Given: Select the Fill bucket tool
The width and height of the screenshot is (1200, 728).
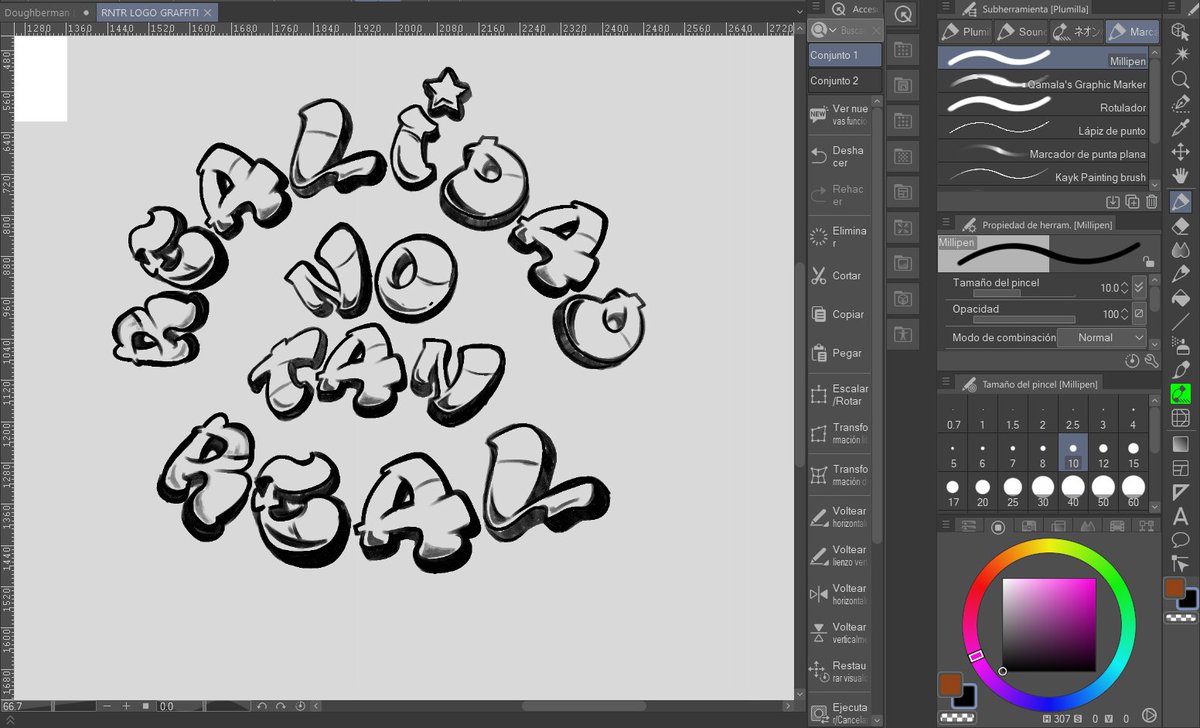Looking at the screenshot, I should 1180,298.
